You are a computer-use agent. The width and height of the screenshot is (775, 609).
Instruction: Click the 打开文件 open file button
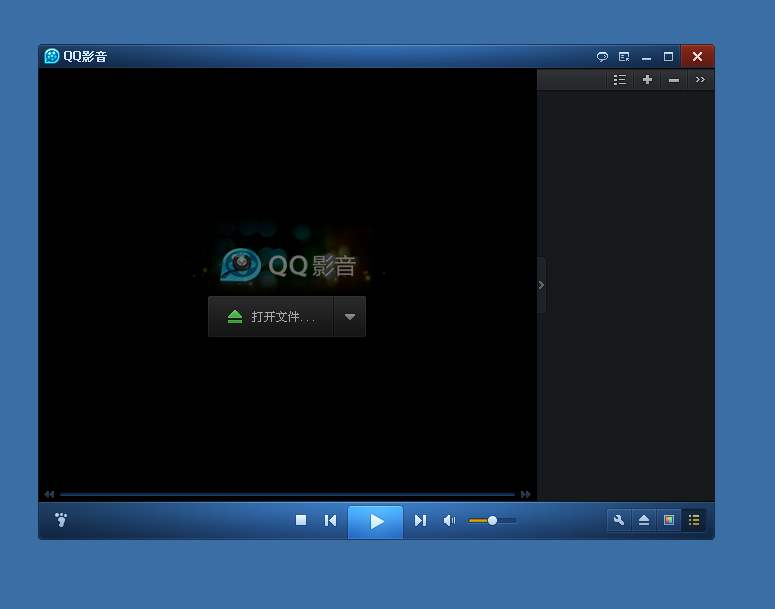click(x=271, y=317)
